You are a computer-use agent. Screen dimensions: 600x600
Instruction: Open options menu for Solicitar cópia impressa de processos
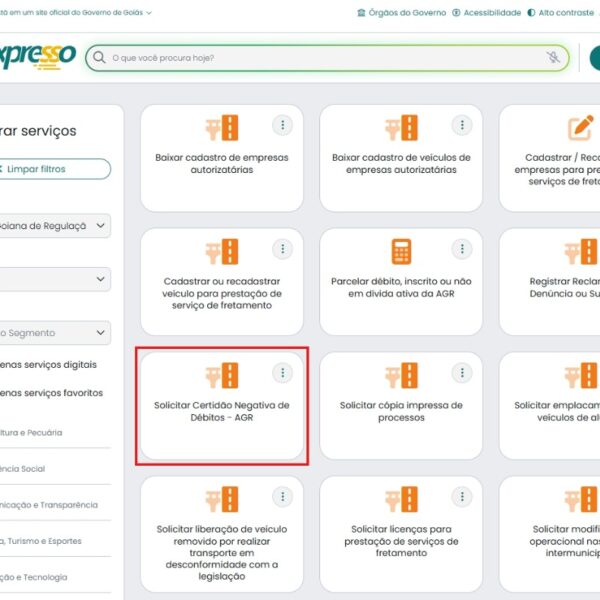click(462, 373)
